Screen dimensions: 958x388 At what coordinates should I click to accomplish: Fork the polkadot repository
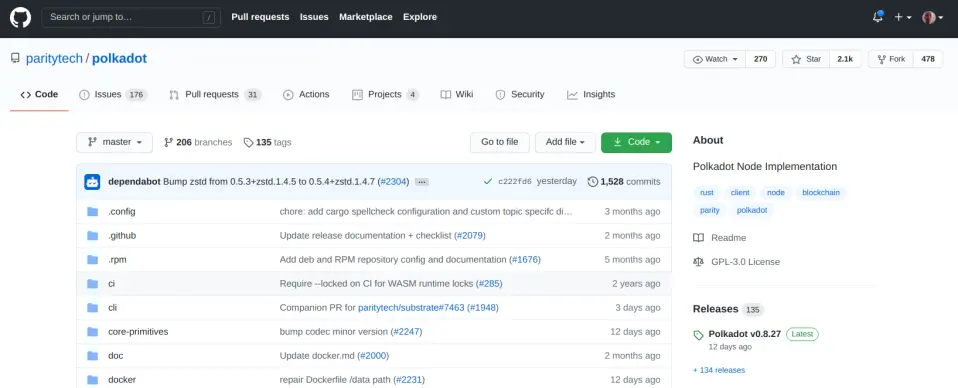click(x=891, y=59)
